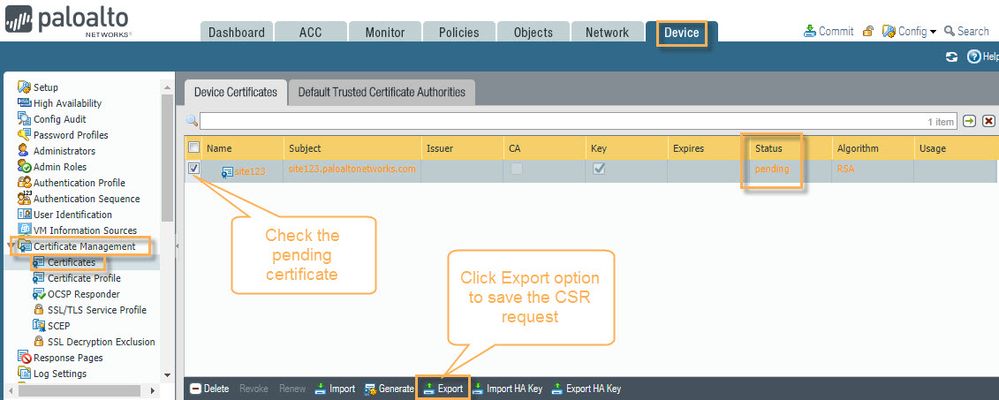The height and width of the screenshot is (400, 999).
Task: Open Default Trusted Certificate Authorities tab
Action: click(x=382, y=92)
